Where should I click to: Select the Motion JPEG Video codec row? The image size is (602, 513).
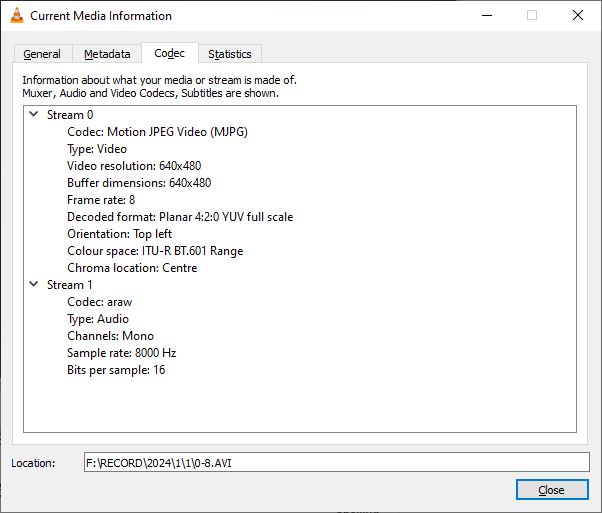pos(157,132)
